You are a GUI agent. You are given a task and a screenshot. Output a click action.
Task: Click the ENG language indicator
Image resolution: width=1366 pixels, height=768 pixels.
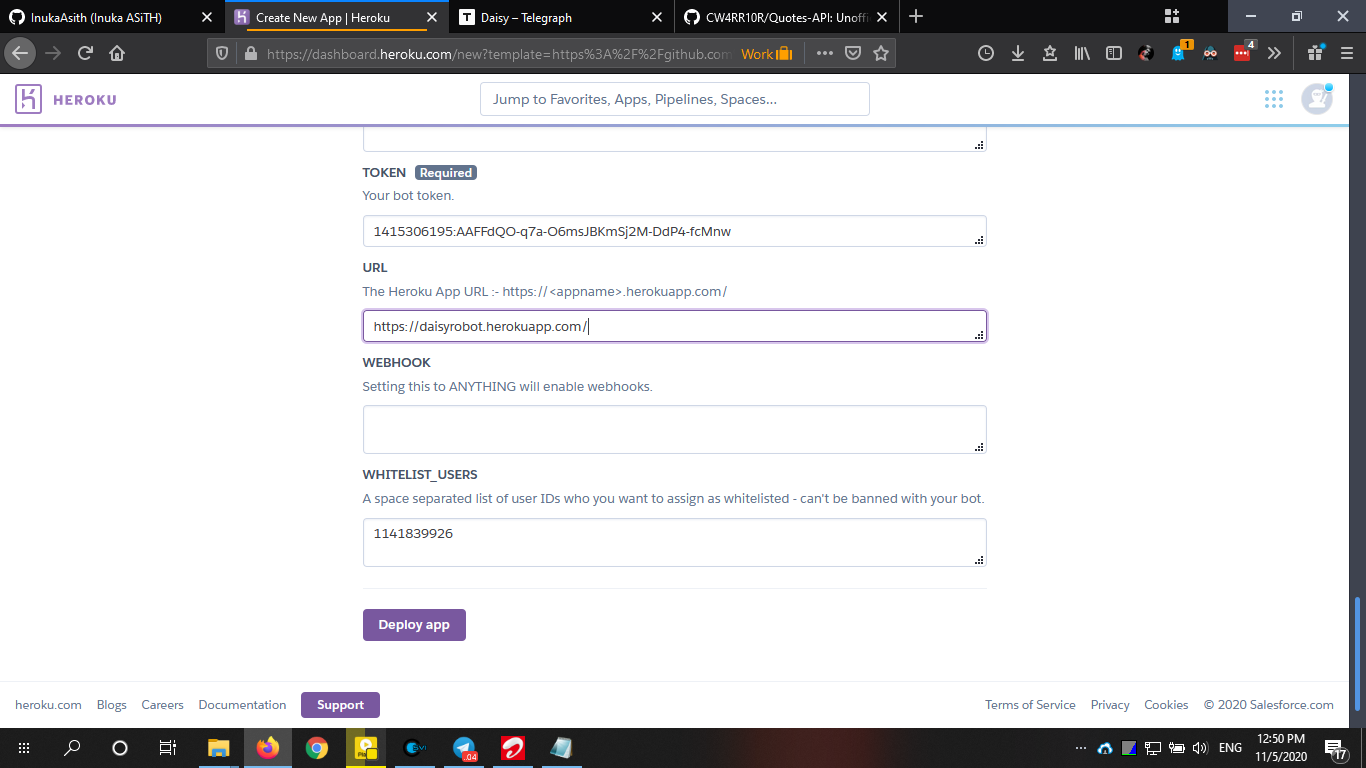click(1231, 748)
